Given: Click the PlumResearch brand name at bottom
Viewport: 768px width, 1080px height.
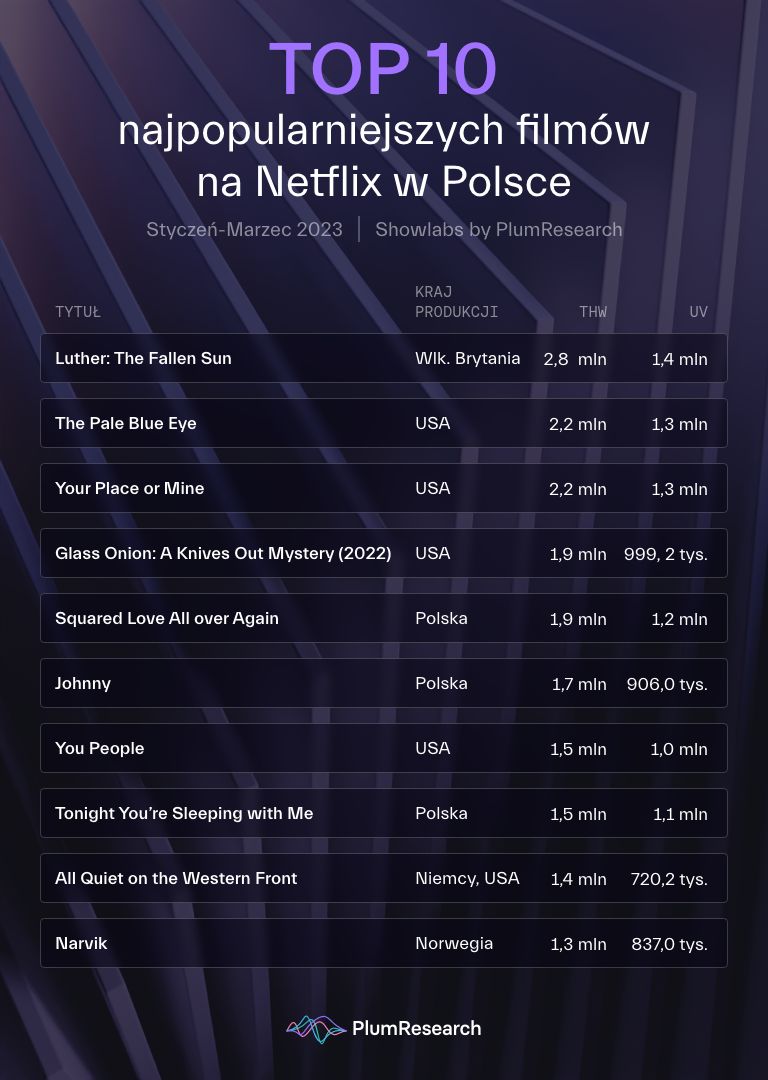Looking at the screenshot, I should (x=416, y=1028).
